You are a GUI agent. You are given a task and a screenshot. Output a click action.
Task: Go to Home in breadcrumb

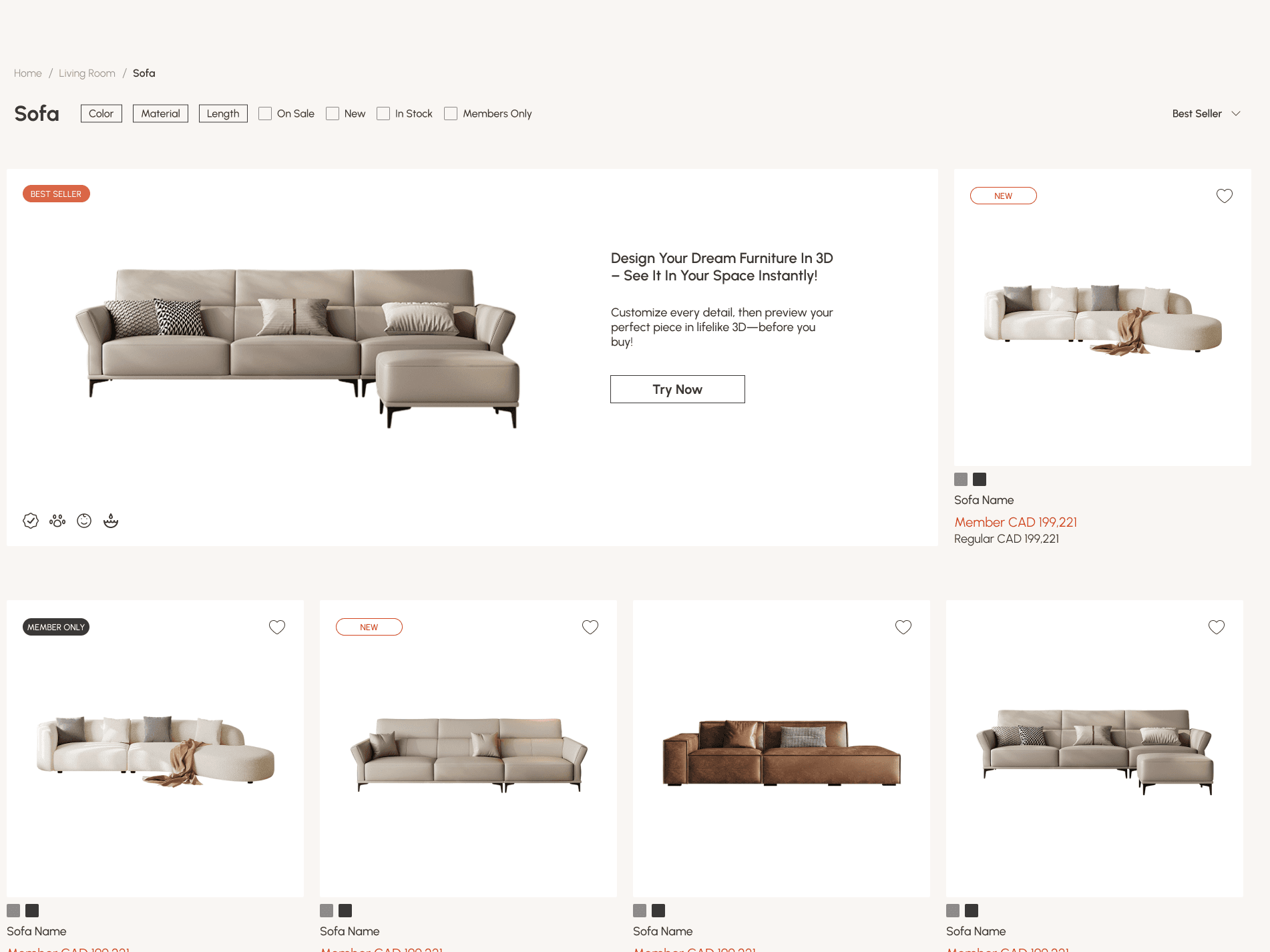click(x=28, y=73)
